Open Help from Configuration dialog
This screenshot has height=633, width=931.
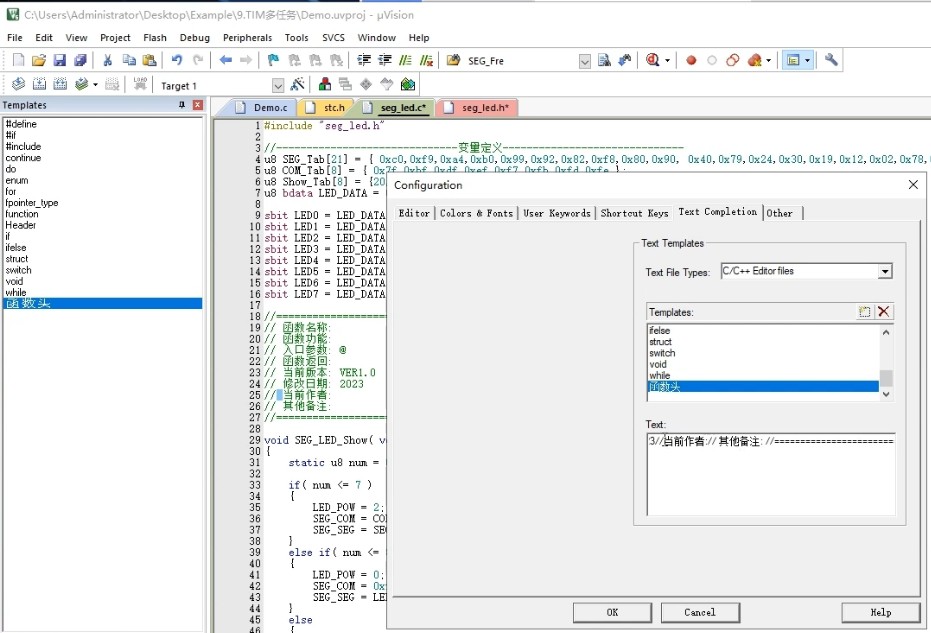click(x=881, y=612)
